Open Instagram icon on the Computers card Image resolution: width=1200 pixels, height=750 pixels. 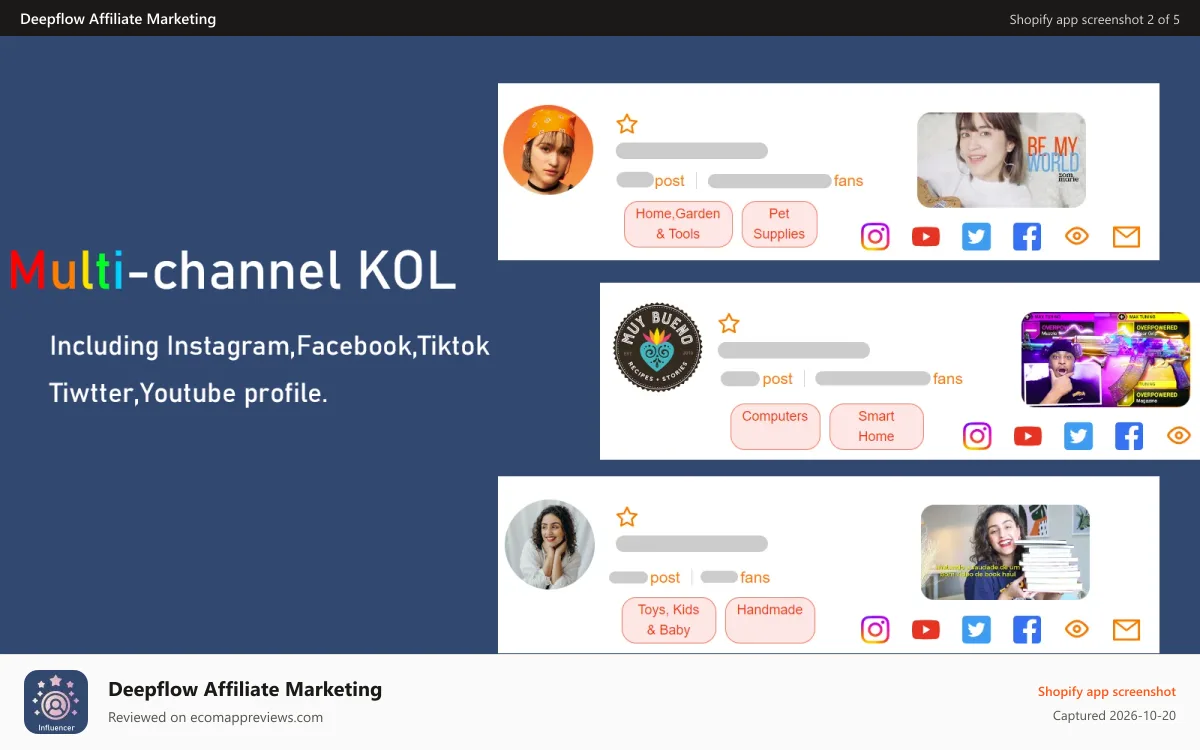click(x=977, y=436)
